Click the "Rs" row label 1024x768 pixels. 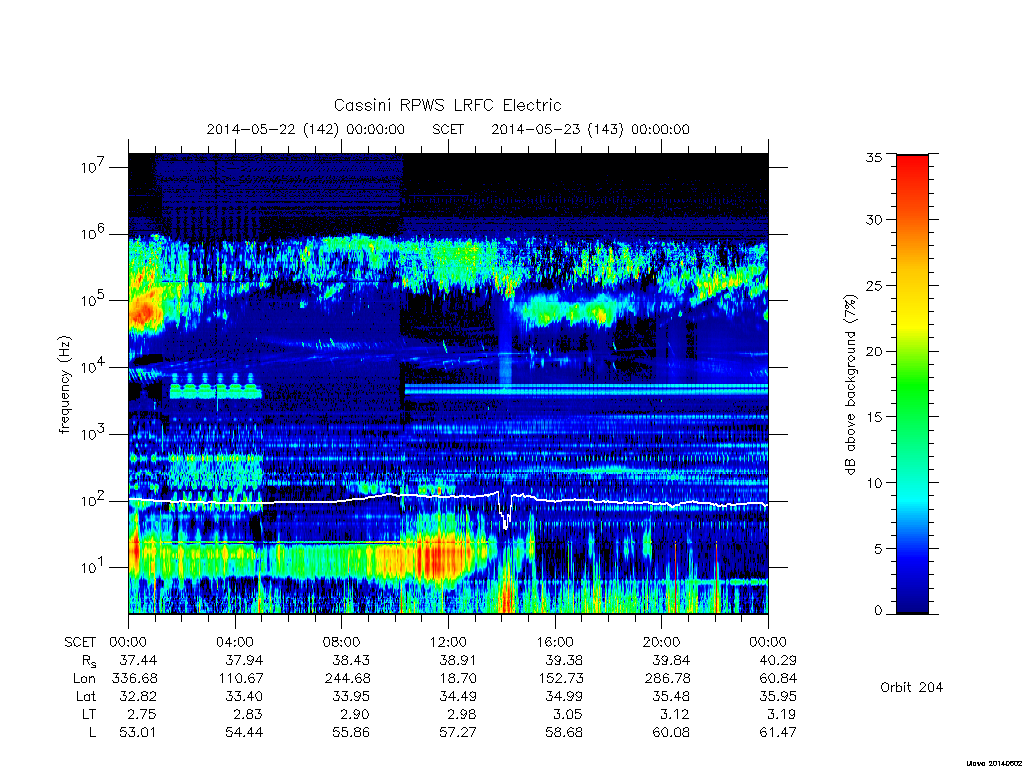[89, 661]
